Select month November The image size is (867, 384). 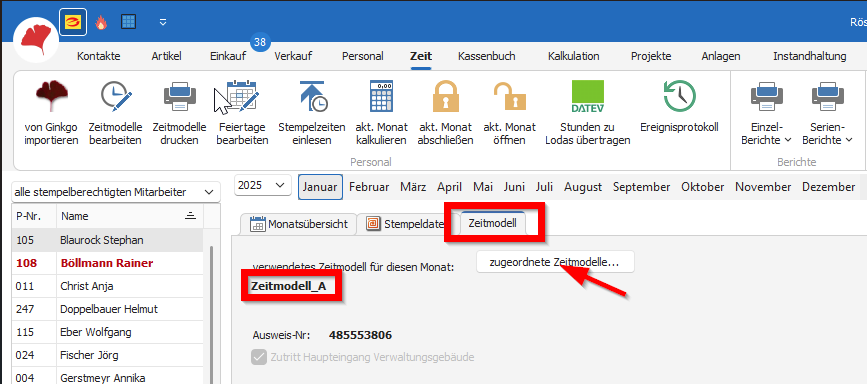click(764, 186)
